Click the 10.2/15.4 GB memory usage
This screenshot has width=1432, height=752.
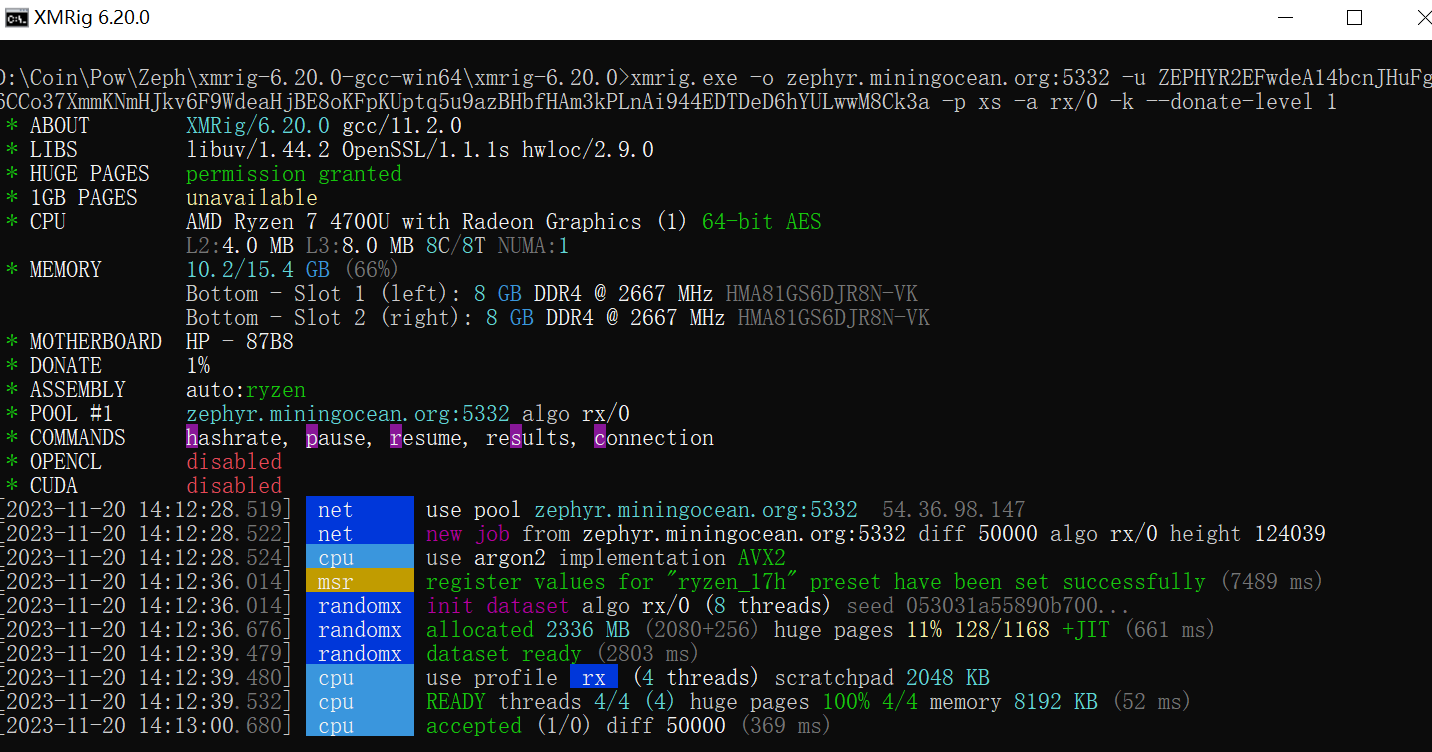(x=258, y=270)
